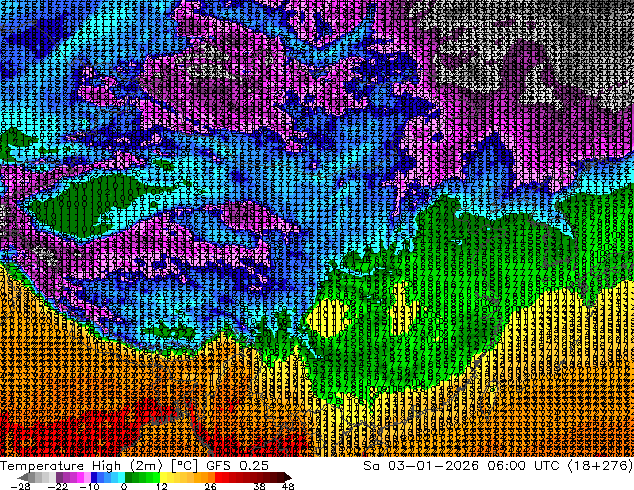Viewport: 634px width, 490px height.
Task: Click the '[°C]' unit label
Action: [x=184, y=466]
